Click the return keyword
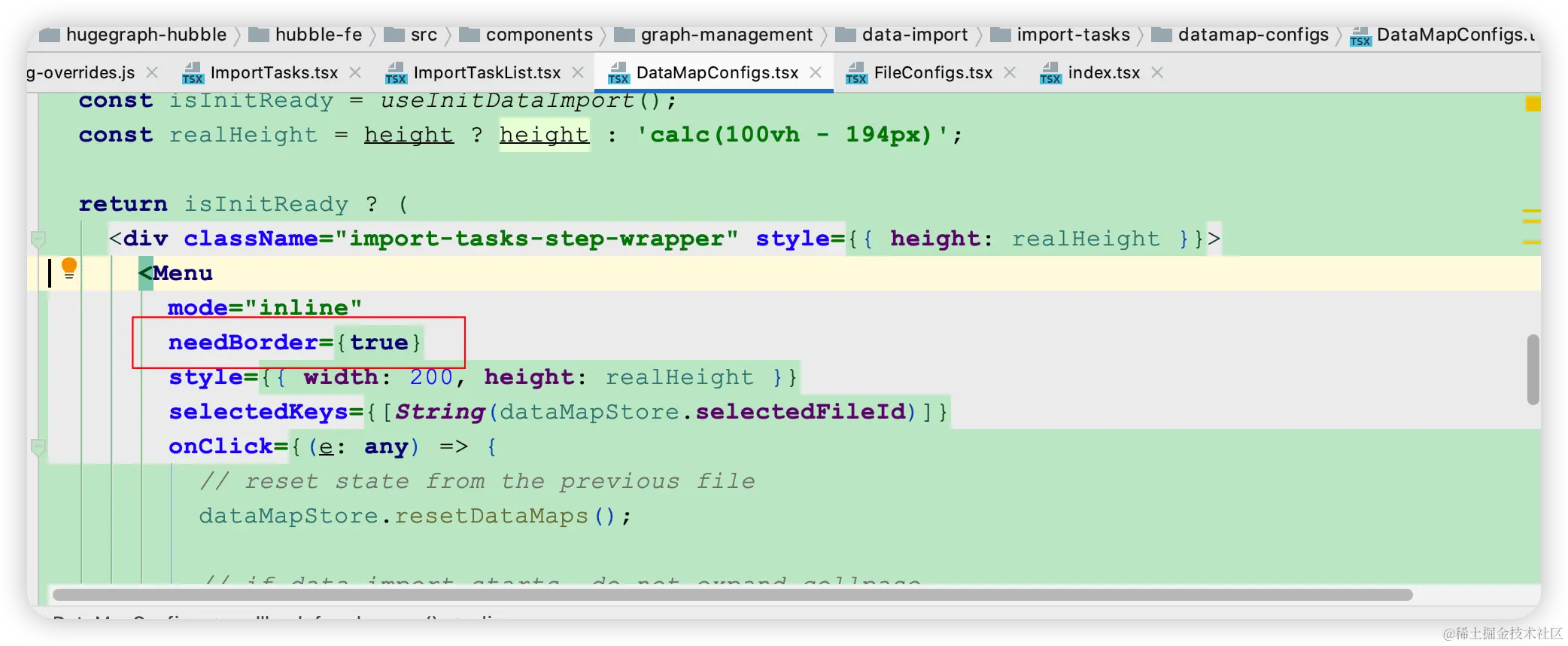 coord(123,204)
